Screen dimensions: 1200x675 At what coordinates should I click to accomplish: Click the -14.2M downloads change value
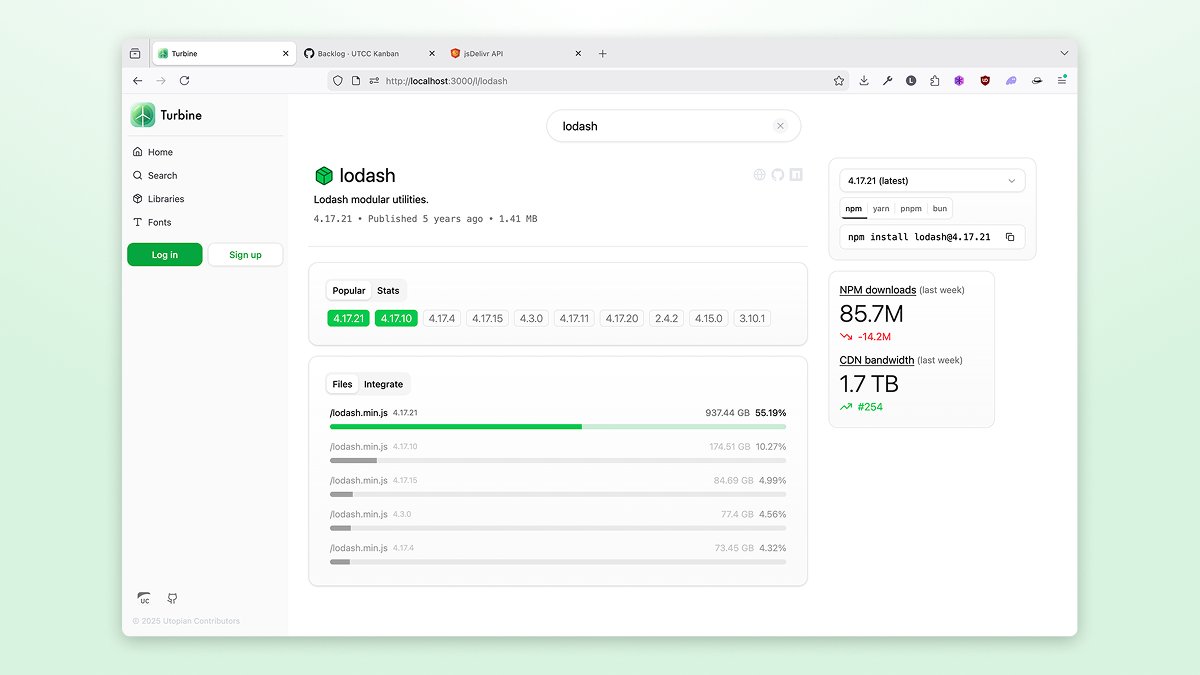coord(873,337)
